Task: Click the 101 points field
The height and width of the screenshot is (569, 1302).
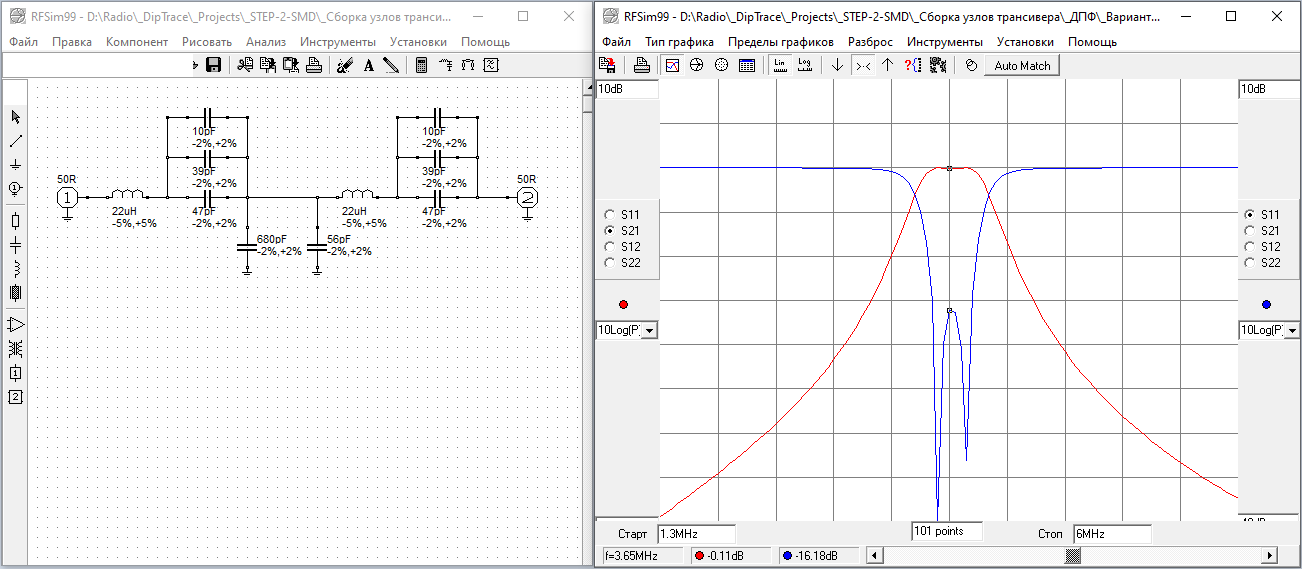Action: click(x=947, y=532)
